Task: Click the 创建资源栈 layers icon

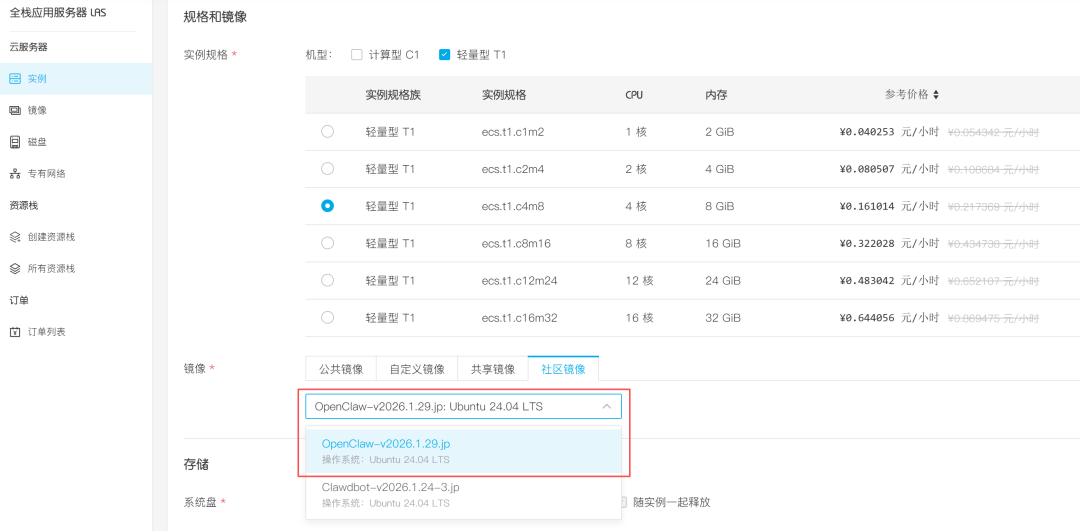Action: pyautogui.click(x=15, y=237)
